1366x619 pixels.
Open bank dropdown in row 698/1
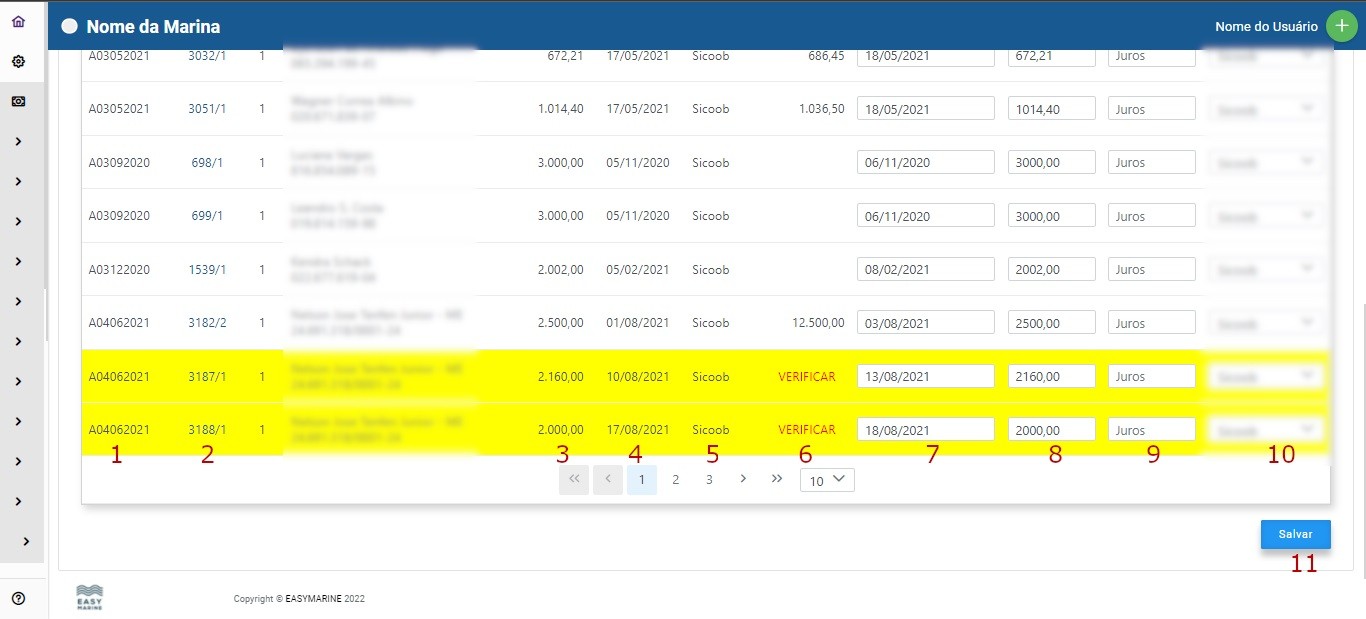coord(1265,163)
